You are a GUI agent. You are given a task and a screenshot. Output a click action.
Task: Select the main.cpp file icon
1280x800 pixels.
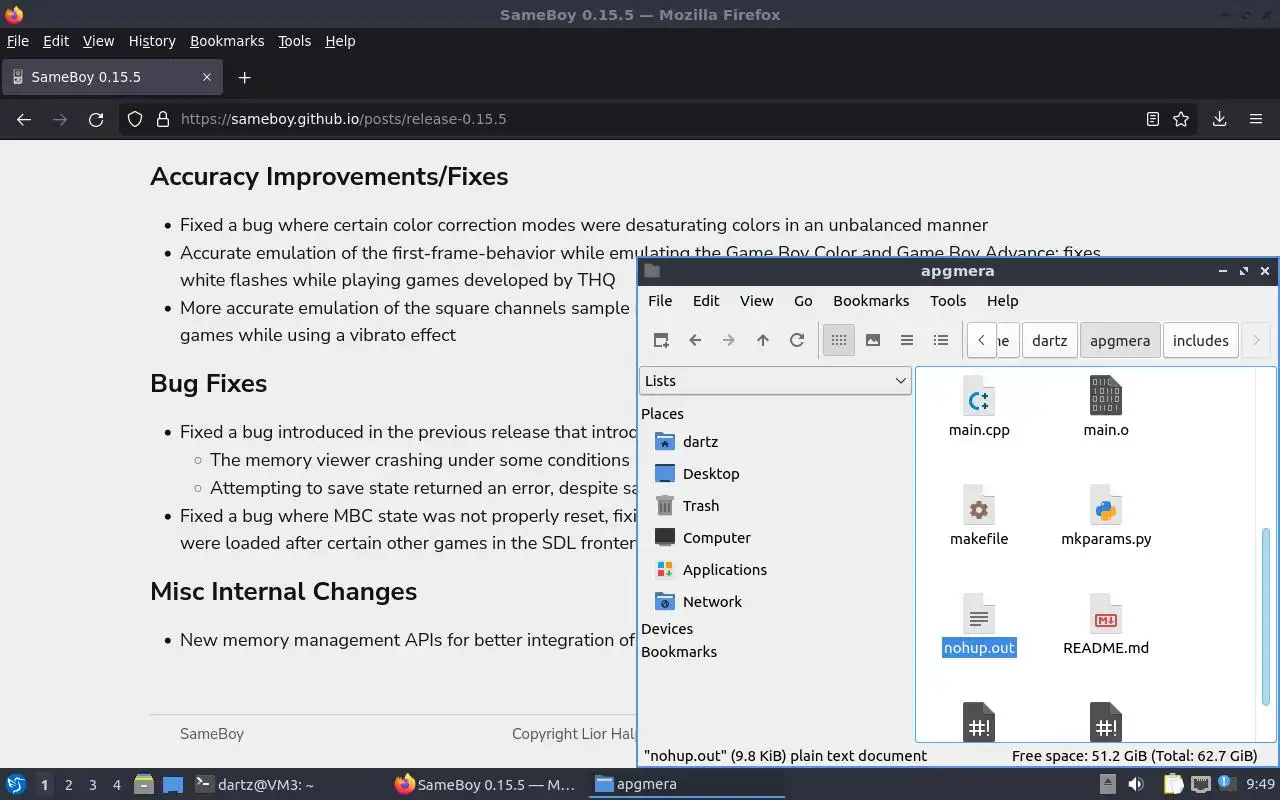(979, 397)
